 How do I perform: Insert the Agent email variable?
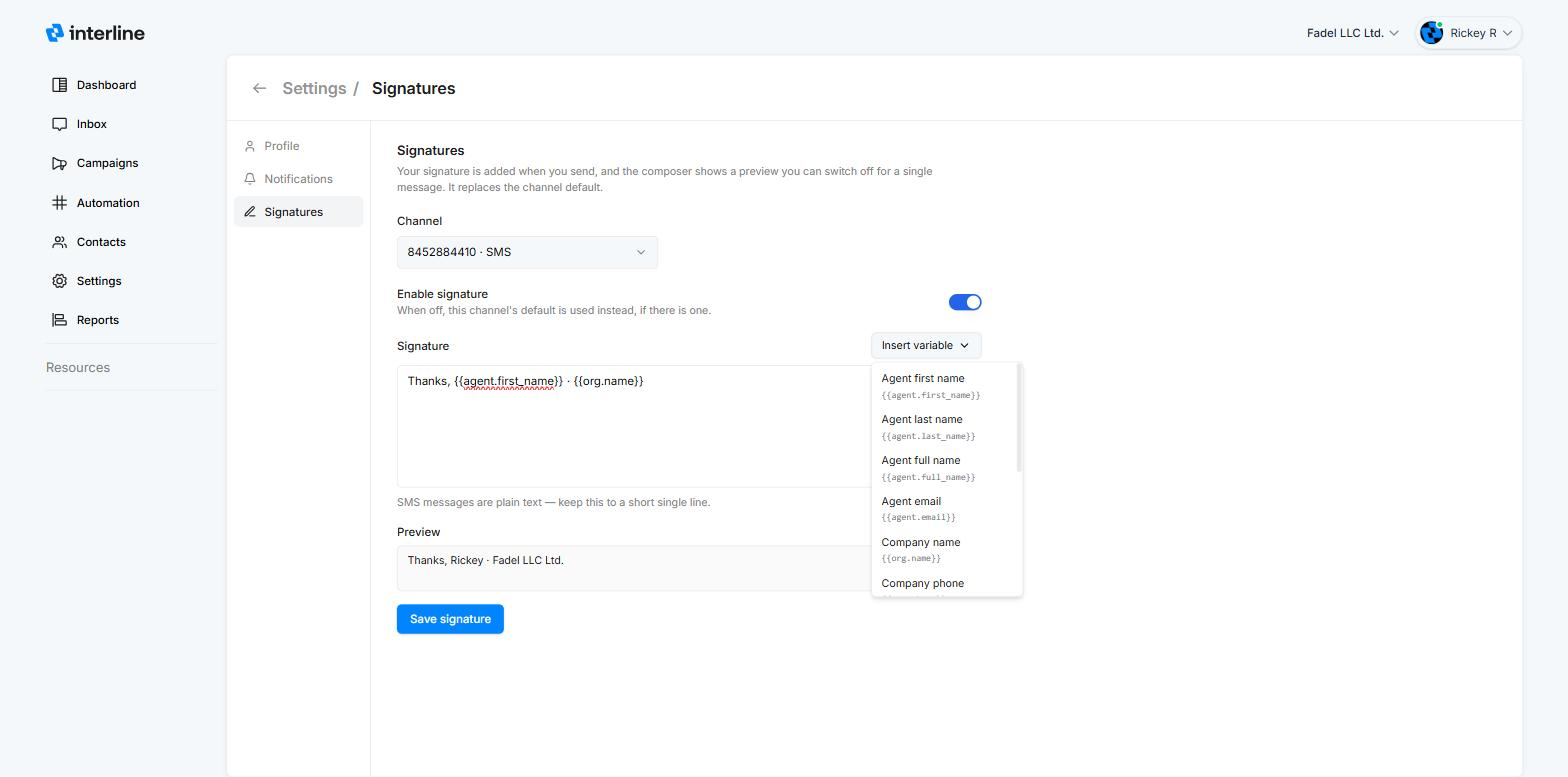(x=944, y=509)
